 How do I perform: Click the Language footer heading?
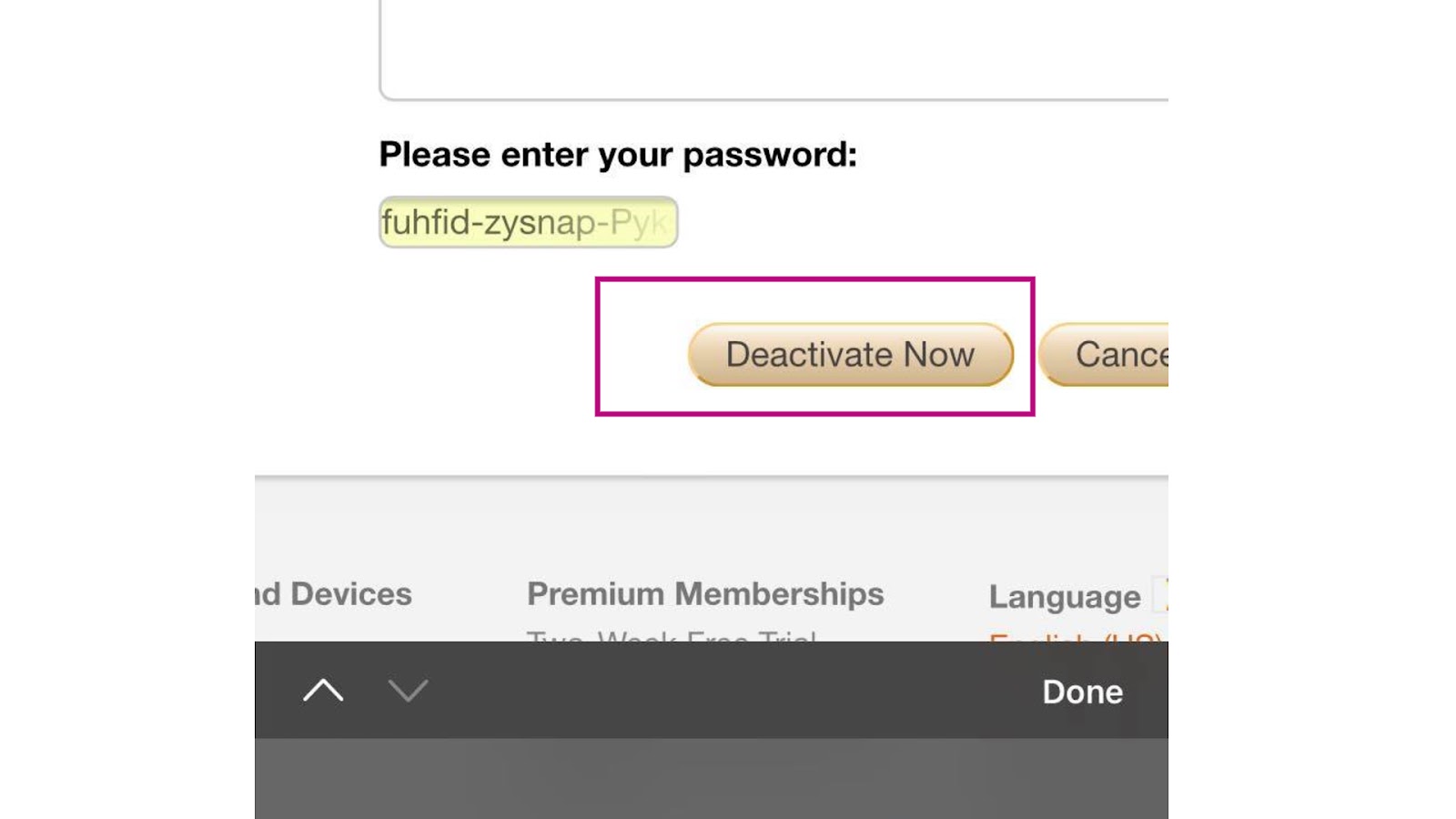coord(1064,597)
